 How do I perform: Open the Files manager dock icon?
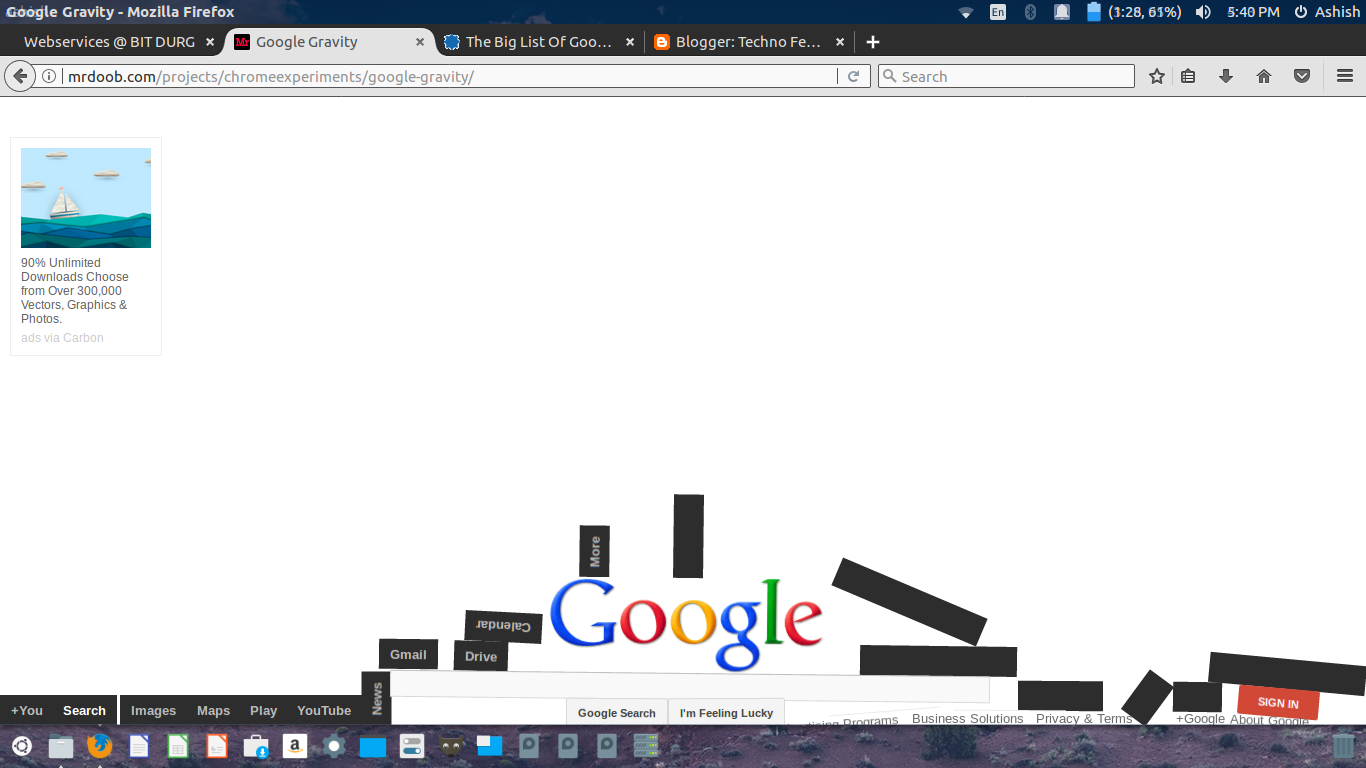pos(61,746)
